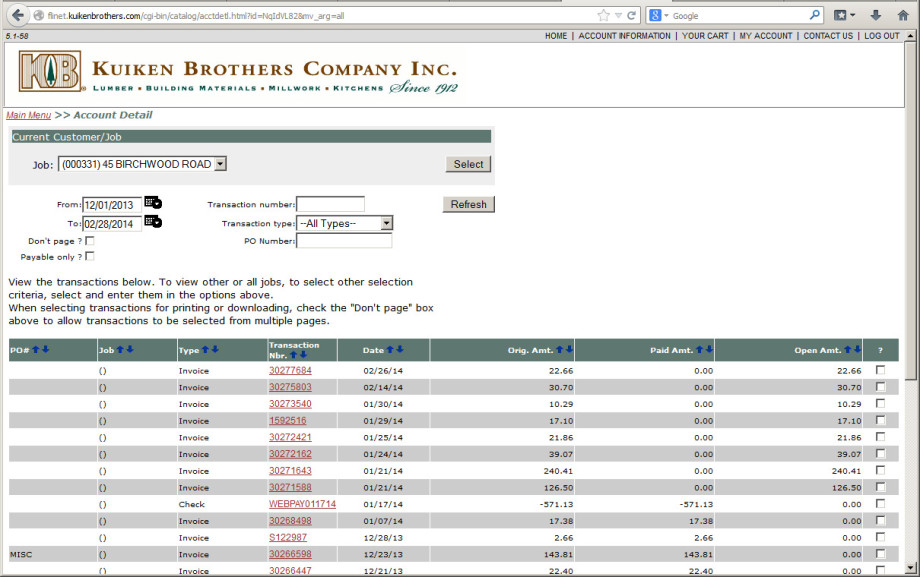Focus the PO Number field
Viewport: 920px width, 577px height.
(344, 240)
